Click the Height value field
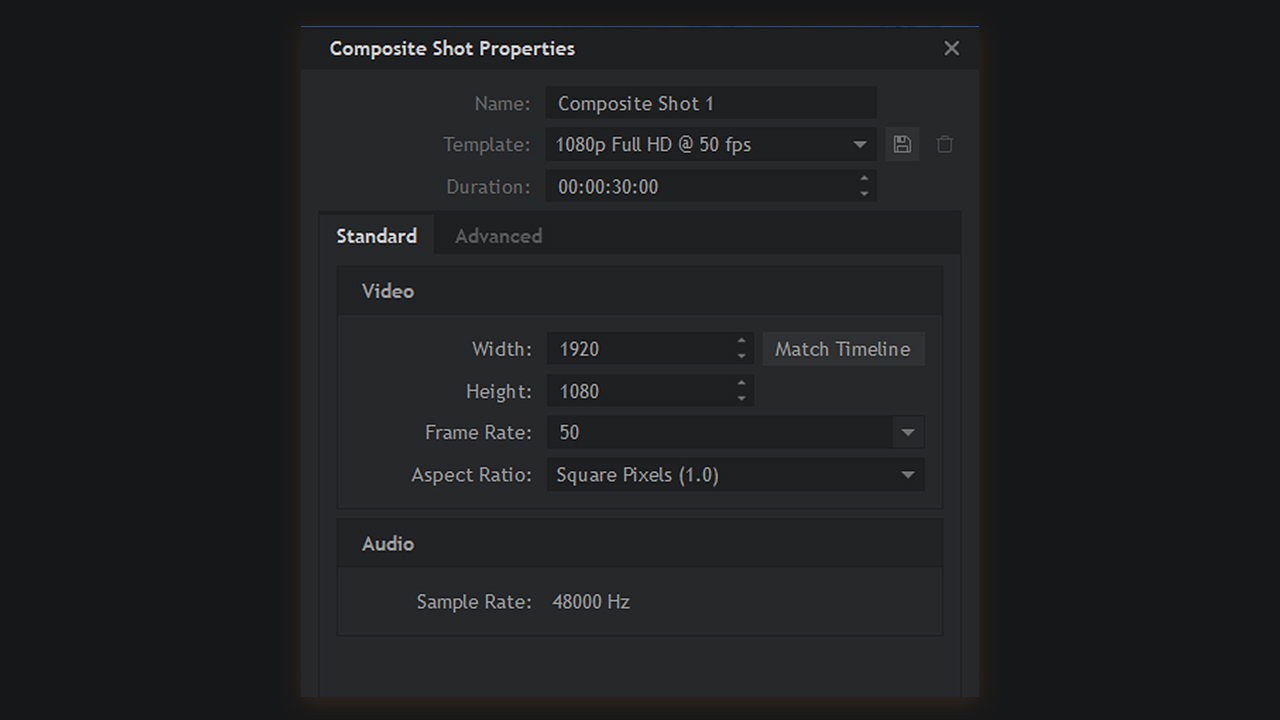Image resolution: width=1280 pixels, height=720 pixels. (640, 391)
